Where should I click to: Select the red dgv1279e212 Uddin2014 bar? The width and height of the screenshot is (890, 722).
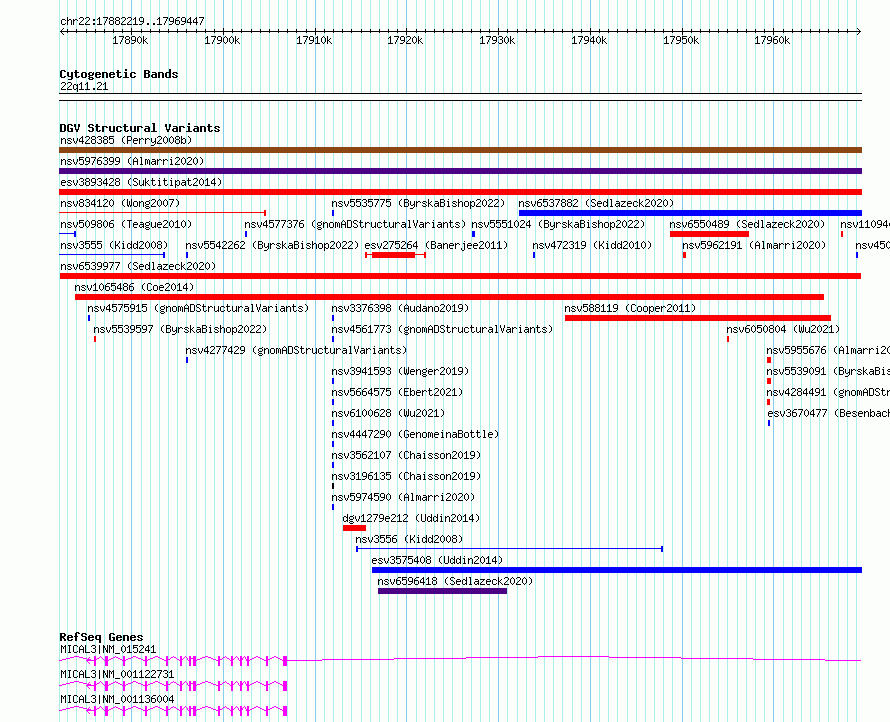354,528
